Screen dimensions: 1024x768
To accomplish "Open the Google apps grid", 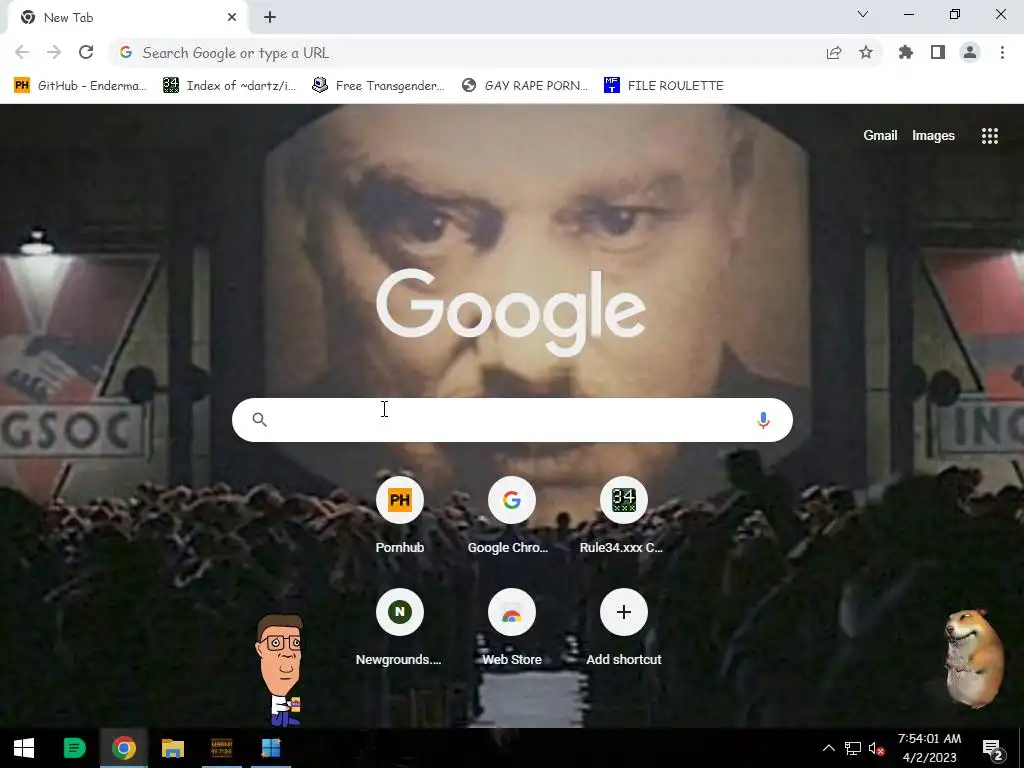I will tap(990, 135).
